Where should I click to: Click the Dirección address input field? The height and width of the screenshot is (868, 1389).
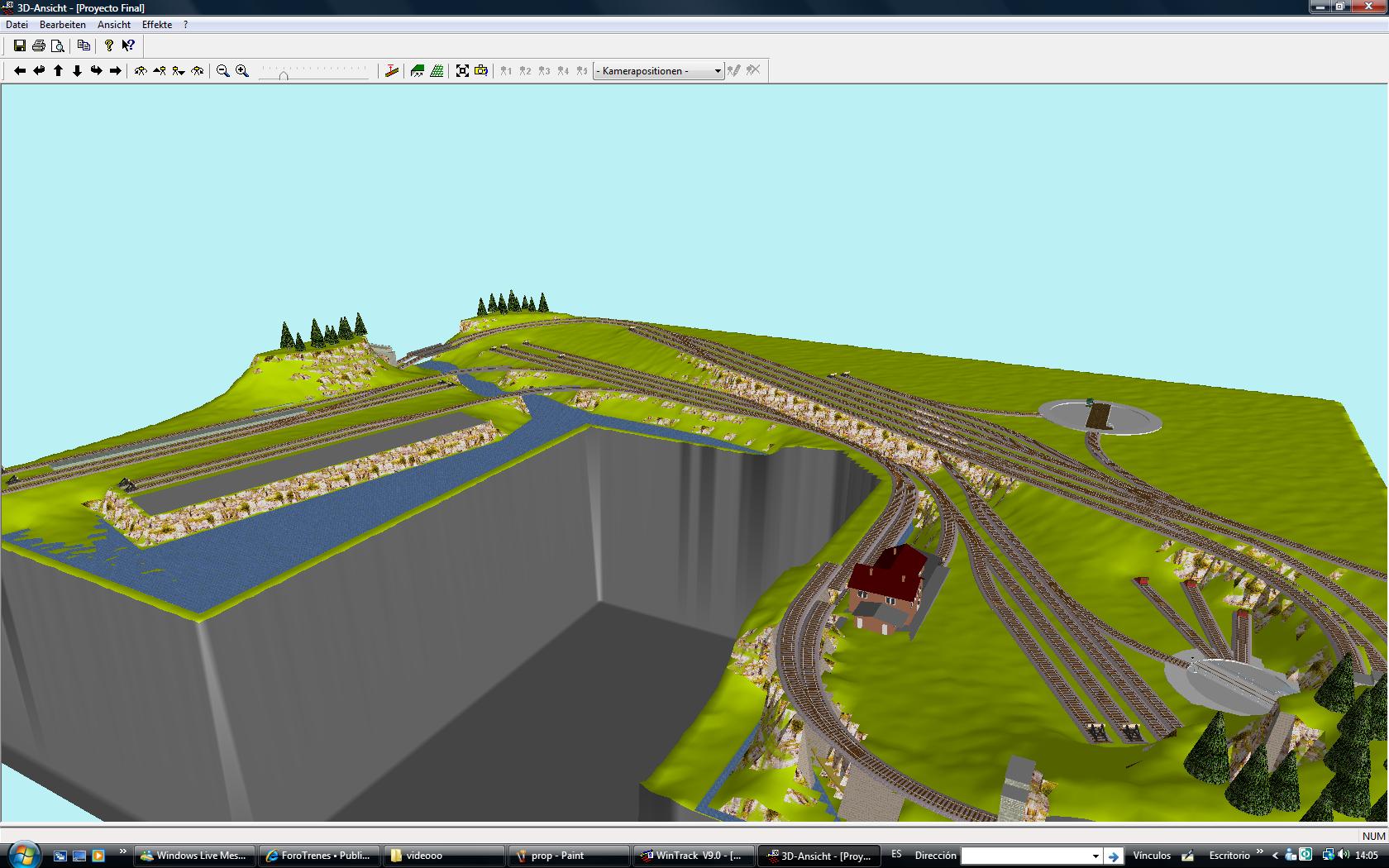click(1025, 856)
